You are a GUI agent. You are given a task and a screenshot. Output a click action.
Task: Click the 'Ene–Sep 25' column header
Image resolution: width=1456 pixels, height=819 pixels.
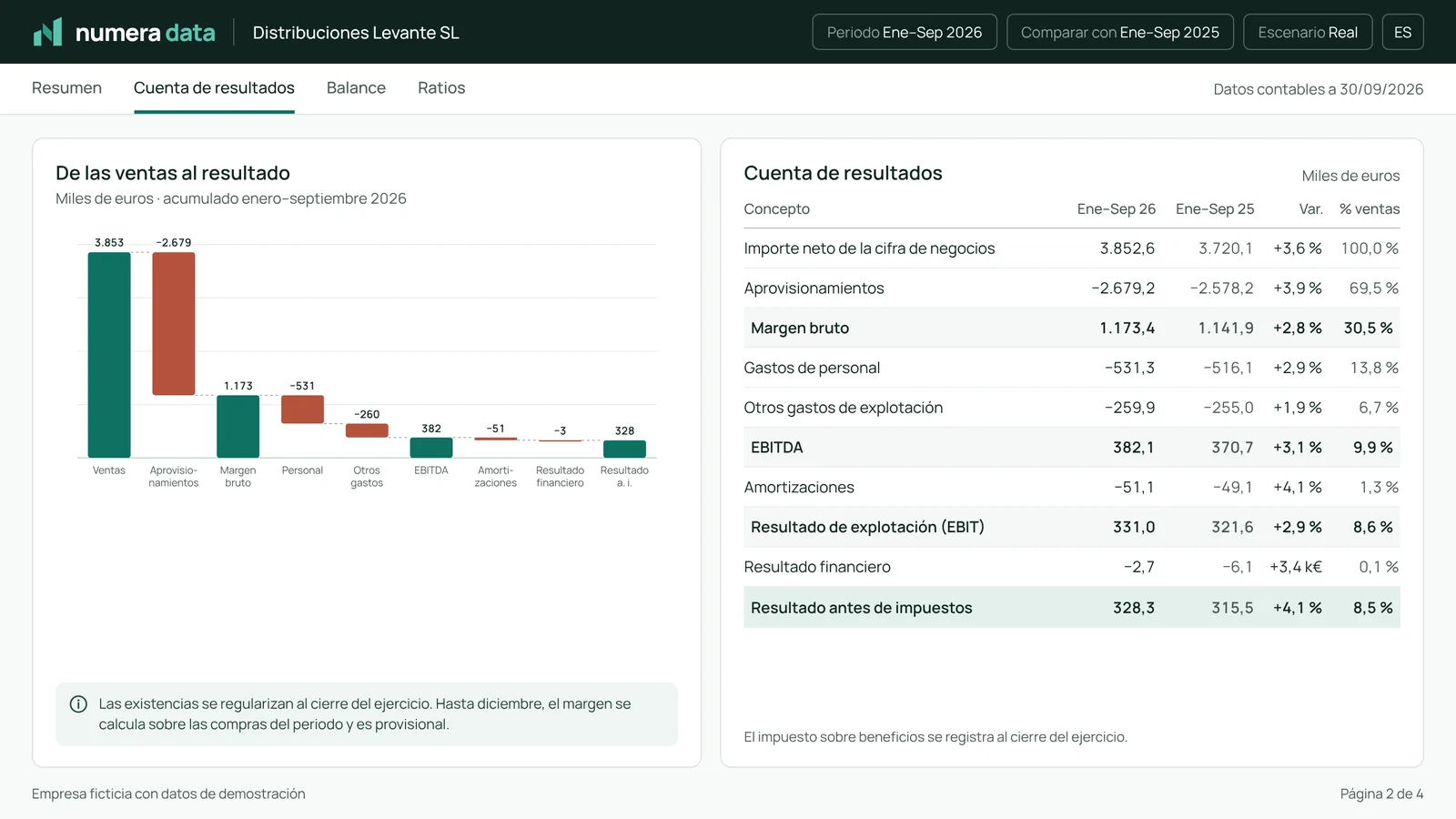1215,209
